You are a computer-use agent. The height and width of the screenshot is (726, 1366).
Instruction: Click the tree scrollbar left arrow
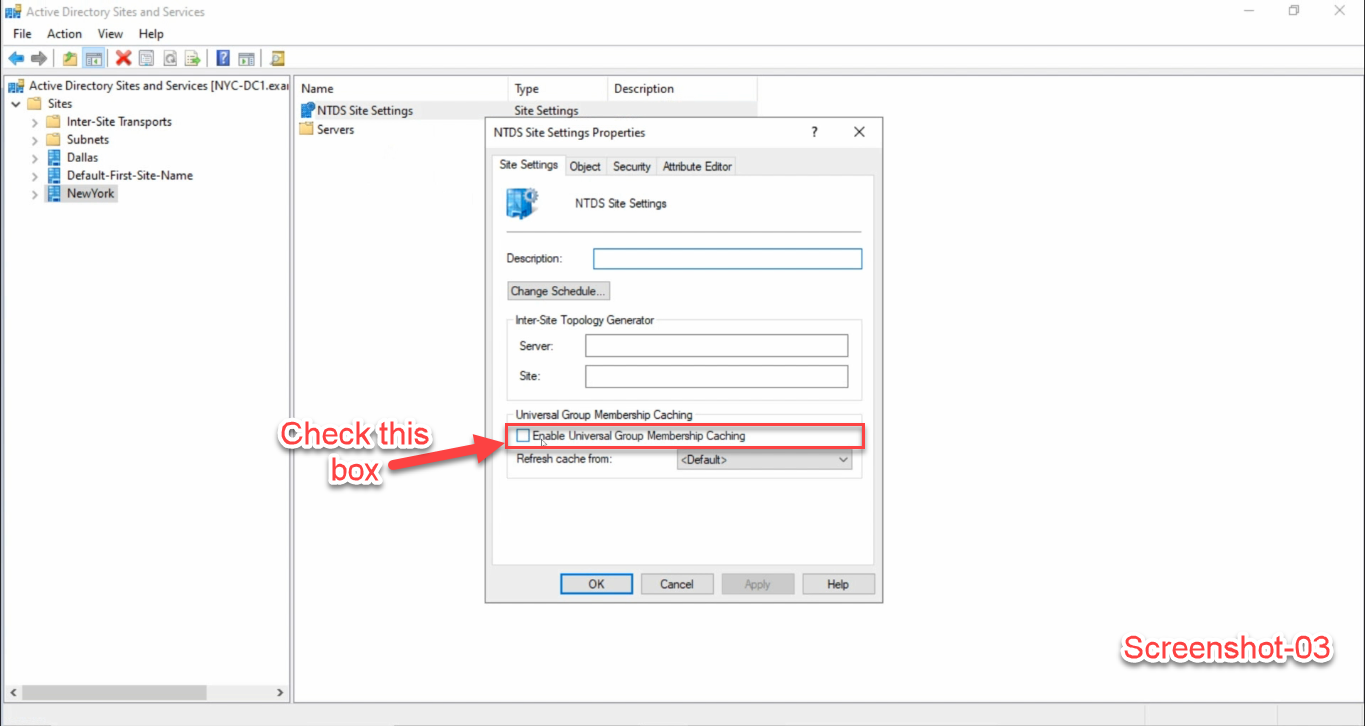pyautogui.click(x=12, y=692)
